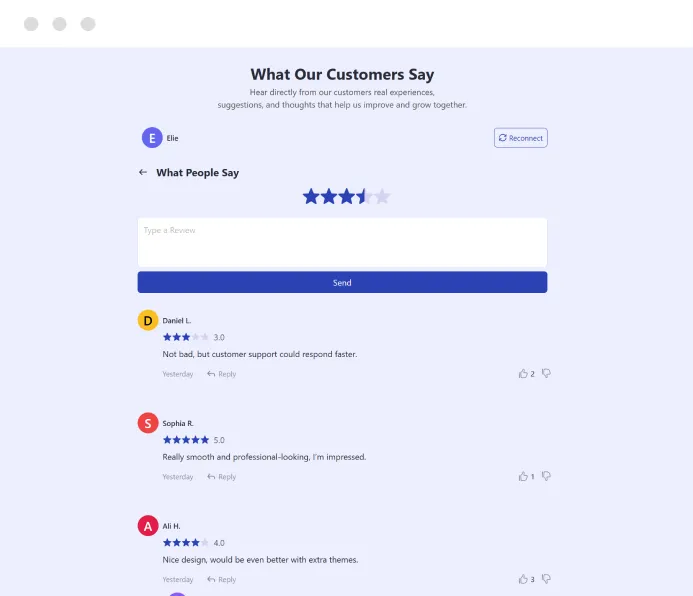Focus the Type a Review text box
693x596 pixels.
[342, 243]
